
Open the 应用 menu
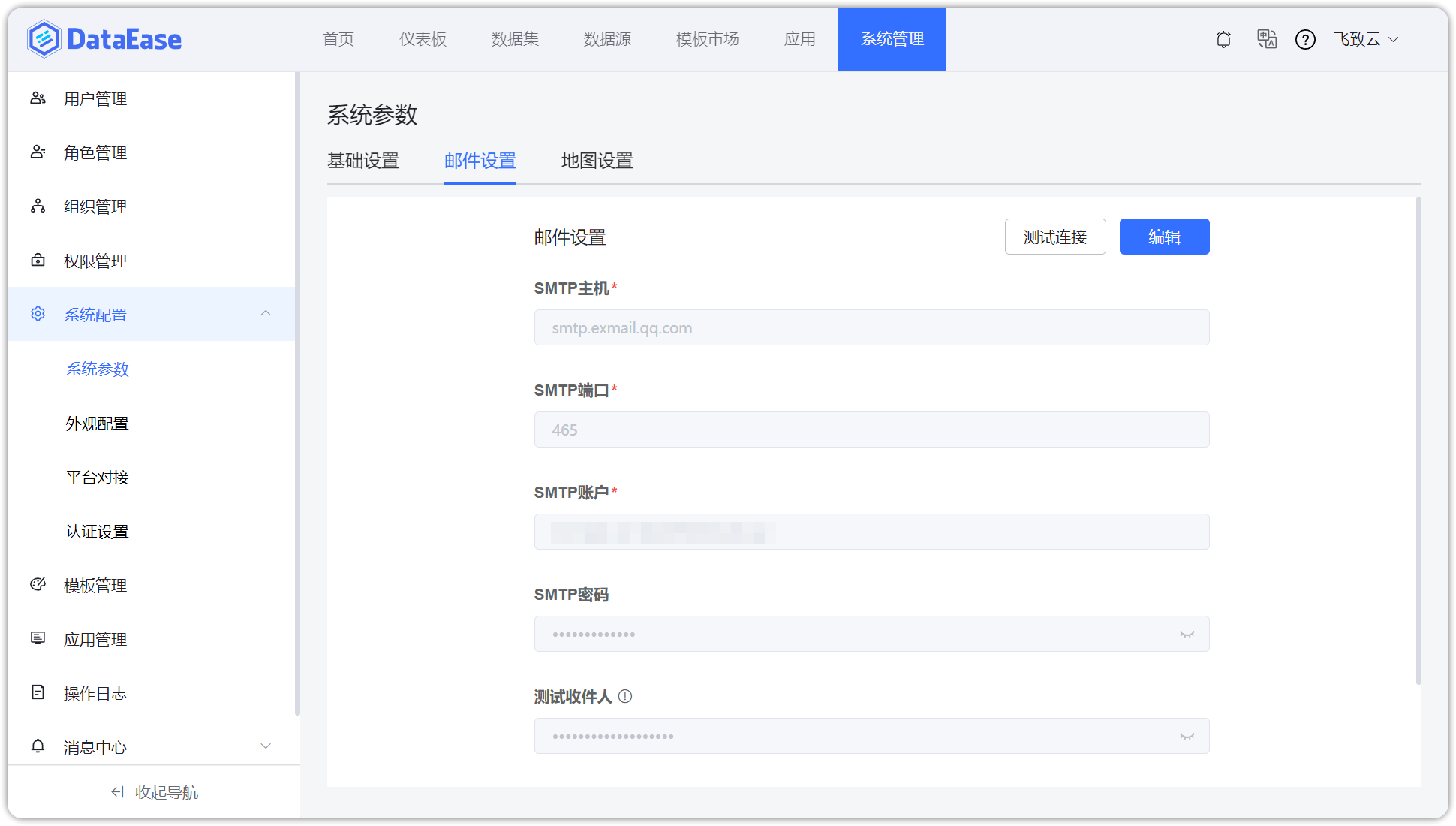tap(800, 39)
